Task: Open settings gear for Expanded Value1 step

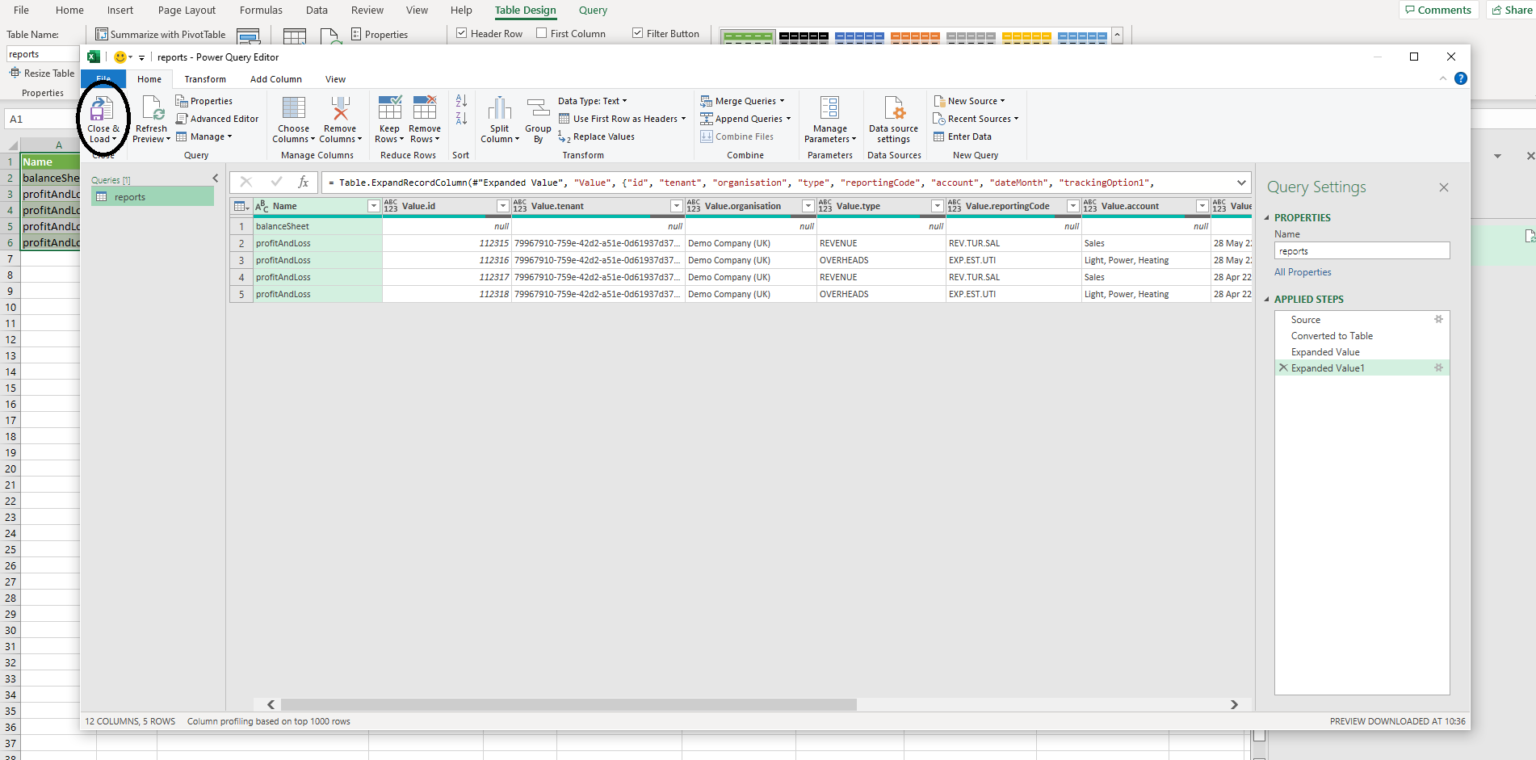Action: click(1438, 367)
